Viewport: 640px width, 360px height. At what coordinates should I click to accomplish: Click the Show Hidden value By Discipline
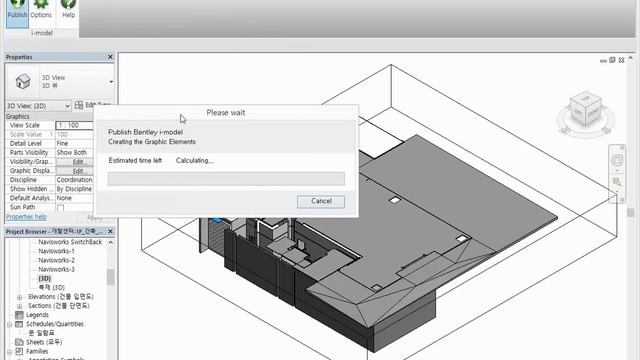click(75, 189)
